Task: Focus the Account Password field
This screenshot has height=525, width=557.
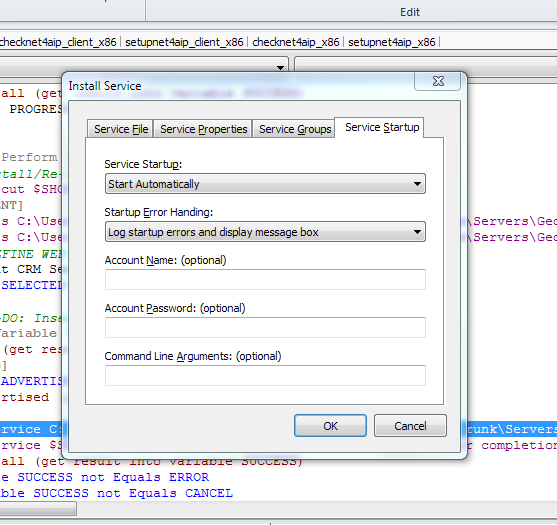Action: pos(265,328)
